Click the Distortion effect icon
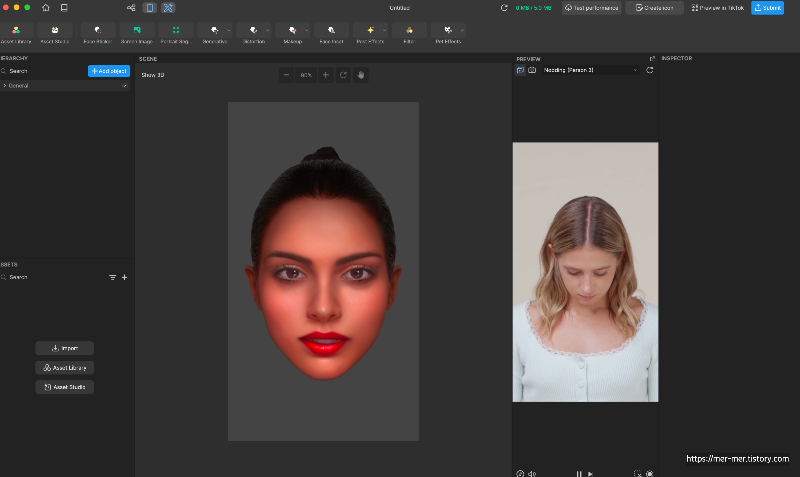The width and height of the screenshot is (800, 477). 253,31
